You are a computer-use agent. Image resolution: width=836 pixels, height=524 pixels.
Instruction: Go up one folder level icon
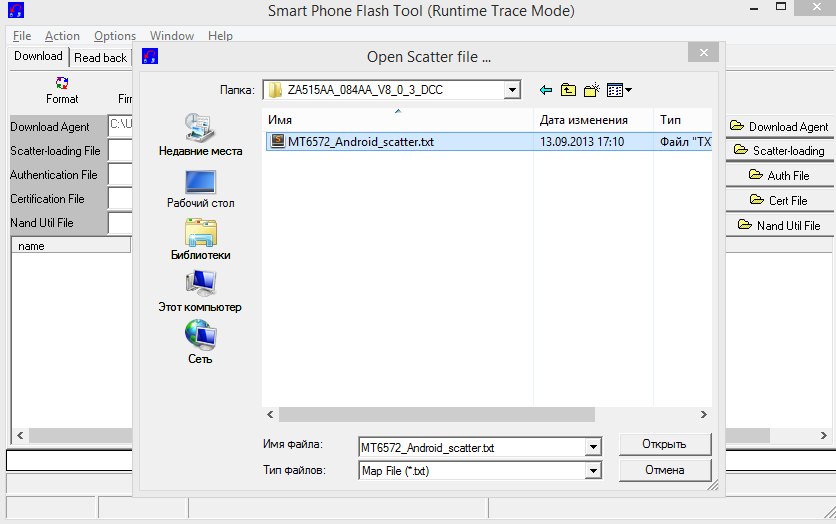[568, 90]
